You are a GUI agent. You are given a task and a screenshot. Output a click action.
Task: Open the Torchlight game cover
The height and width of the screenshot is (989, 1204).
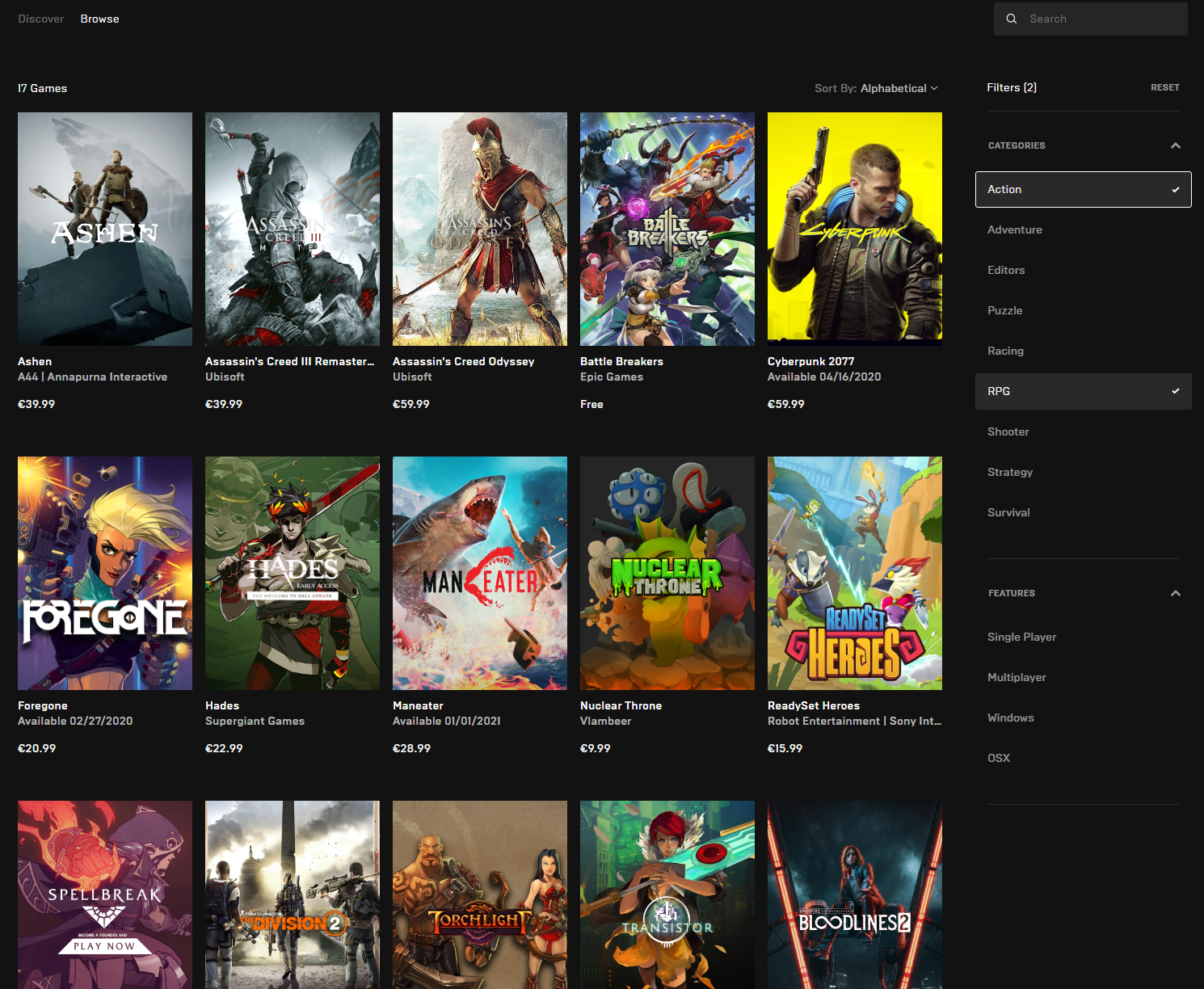tap(480, 894)
